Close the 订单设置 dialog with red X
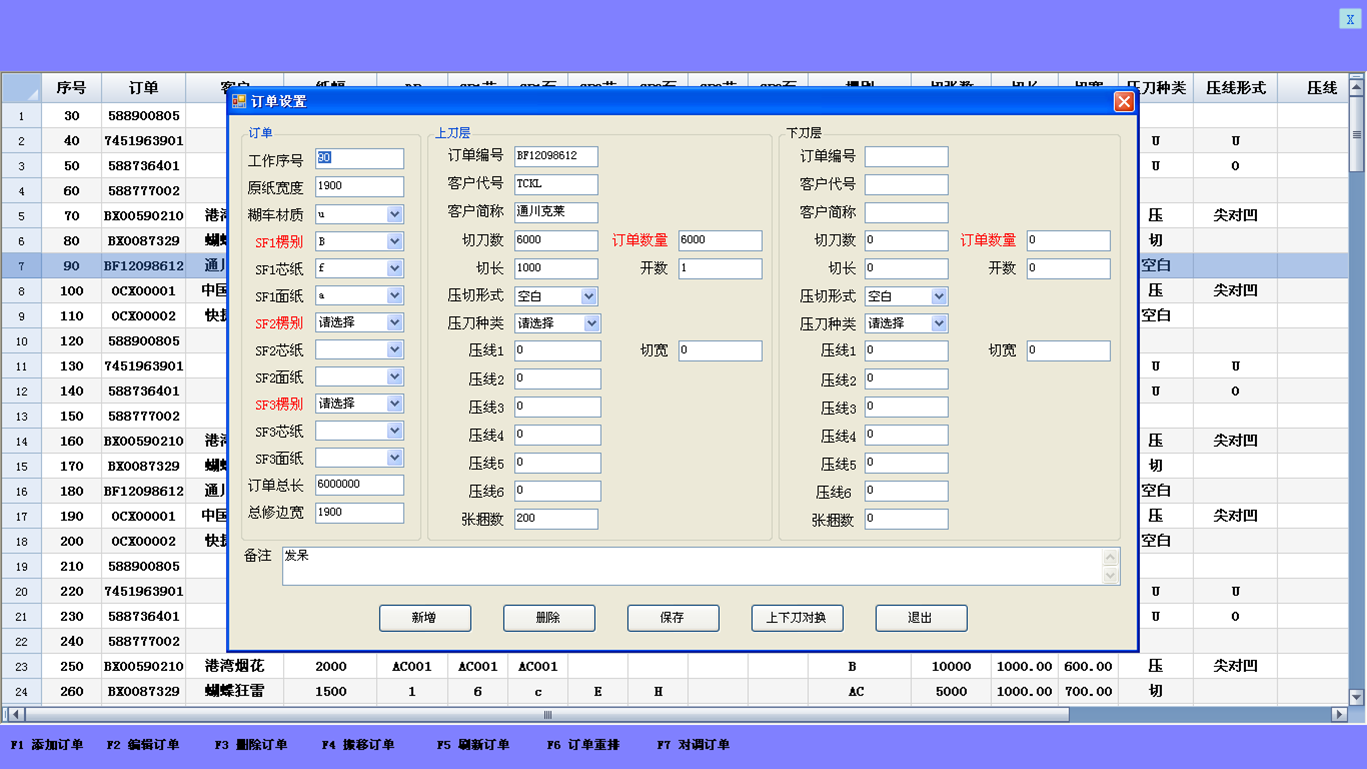The width and height of the screenshot is (1367, 769). 1124,102
